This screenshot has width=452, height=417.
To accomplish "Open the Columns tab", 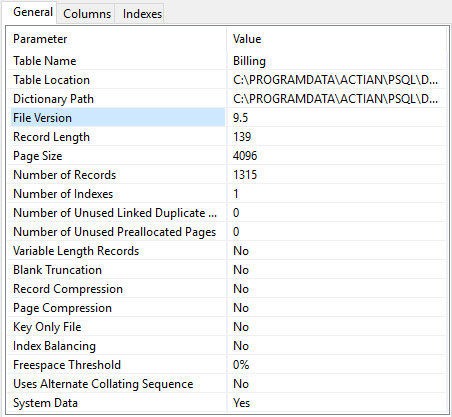I will [87, 14].
